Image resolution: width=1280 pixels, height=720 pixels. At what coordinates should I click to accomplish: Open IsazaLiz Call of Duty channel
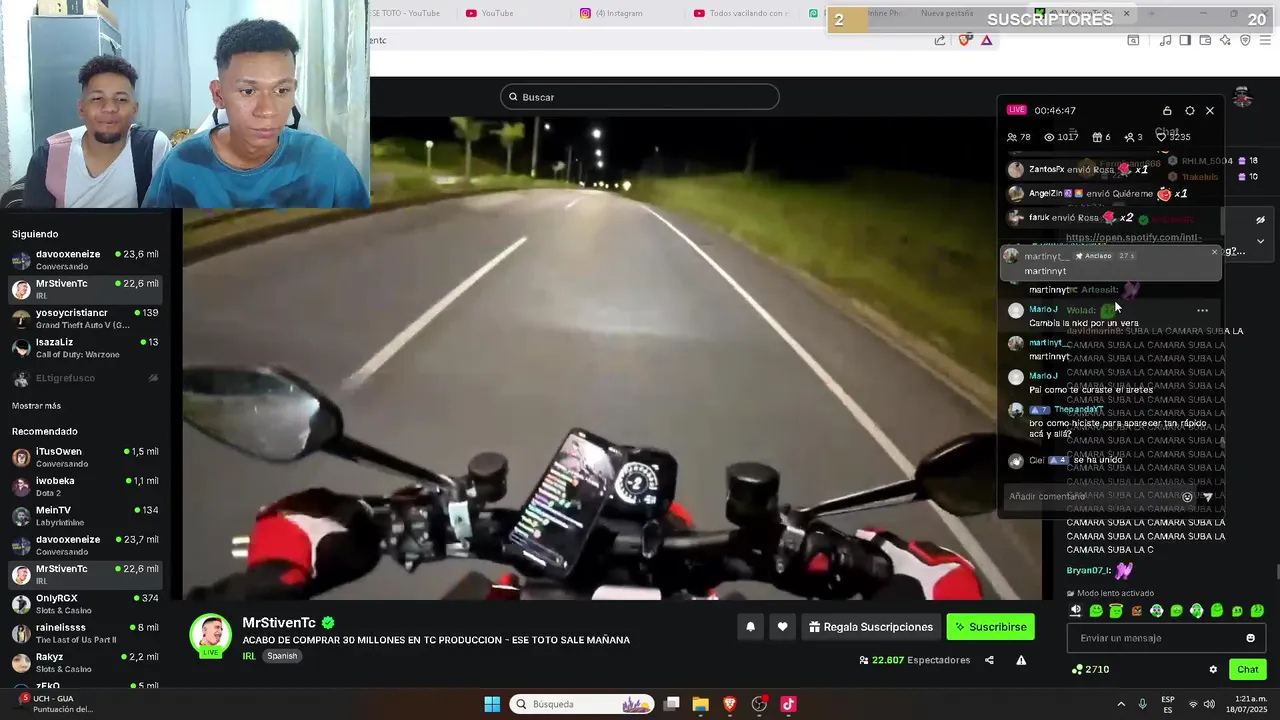[85, 348]
